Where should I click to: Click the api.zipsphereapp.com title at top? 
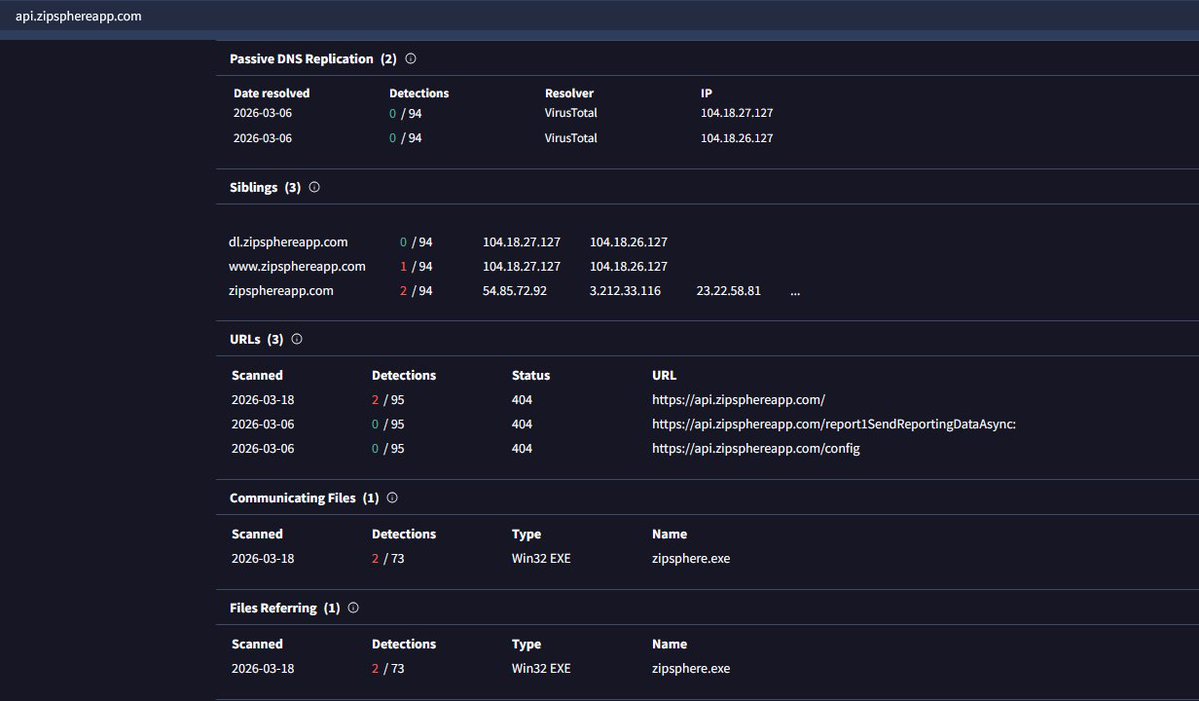[x=78, y=16]
